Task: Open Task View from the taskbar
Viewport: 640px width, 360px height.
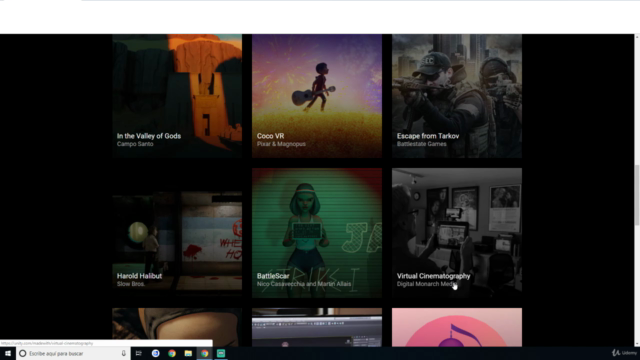Action: (x=139, y=353)
